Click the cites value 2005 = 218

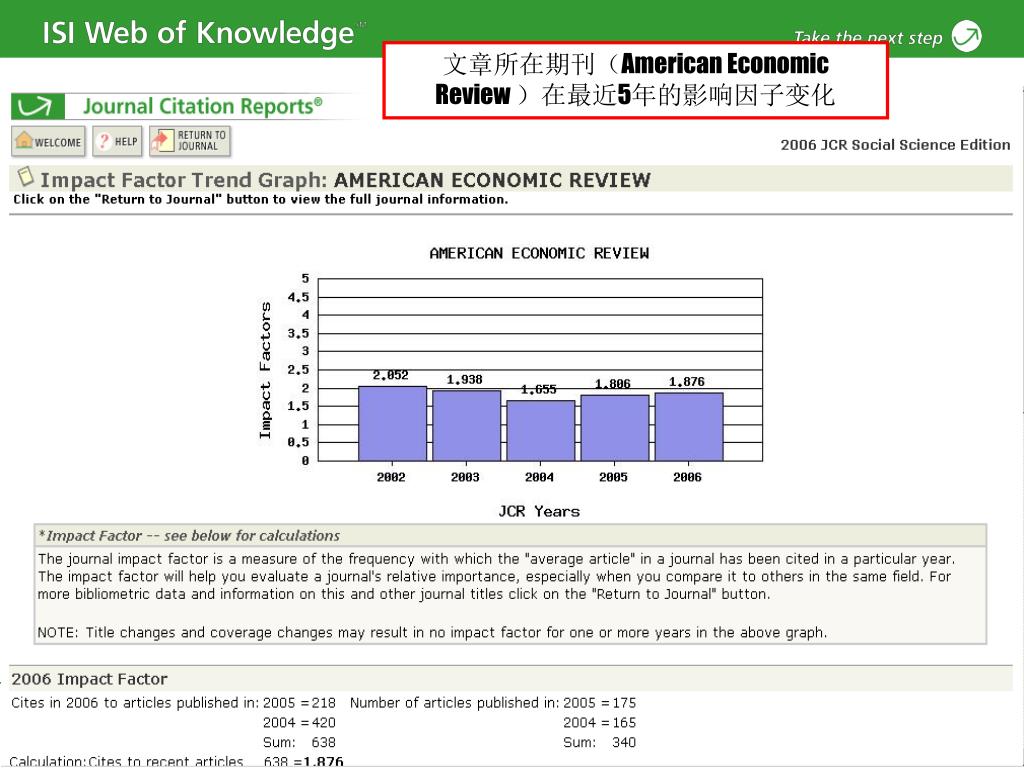[299, 703]
